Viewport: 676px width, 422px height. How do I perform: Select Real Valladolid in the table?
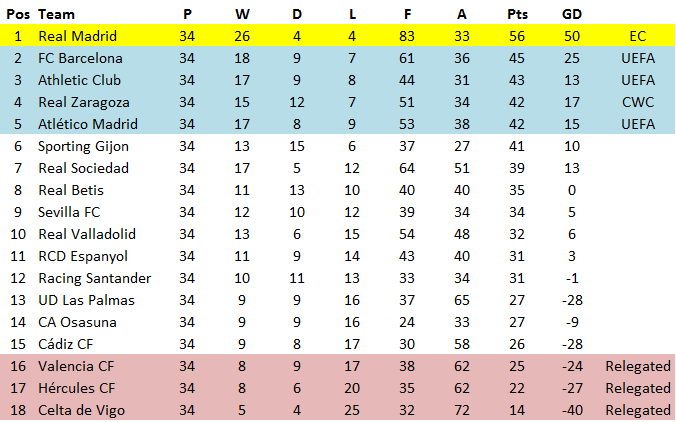point(87,234)
